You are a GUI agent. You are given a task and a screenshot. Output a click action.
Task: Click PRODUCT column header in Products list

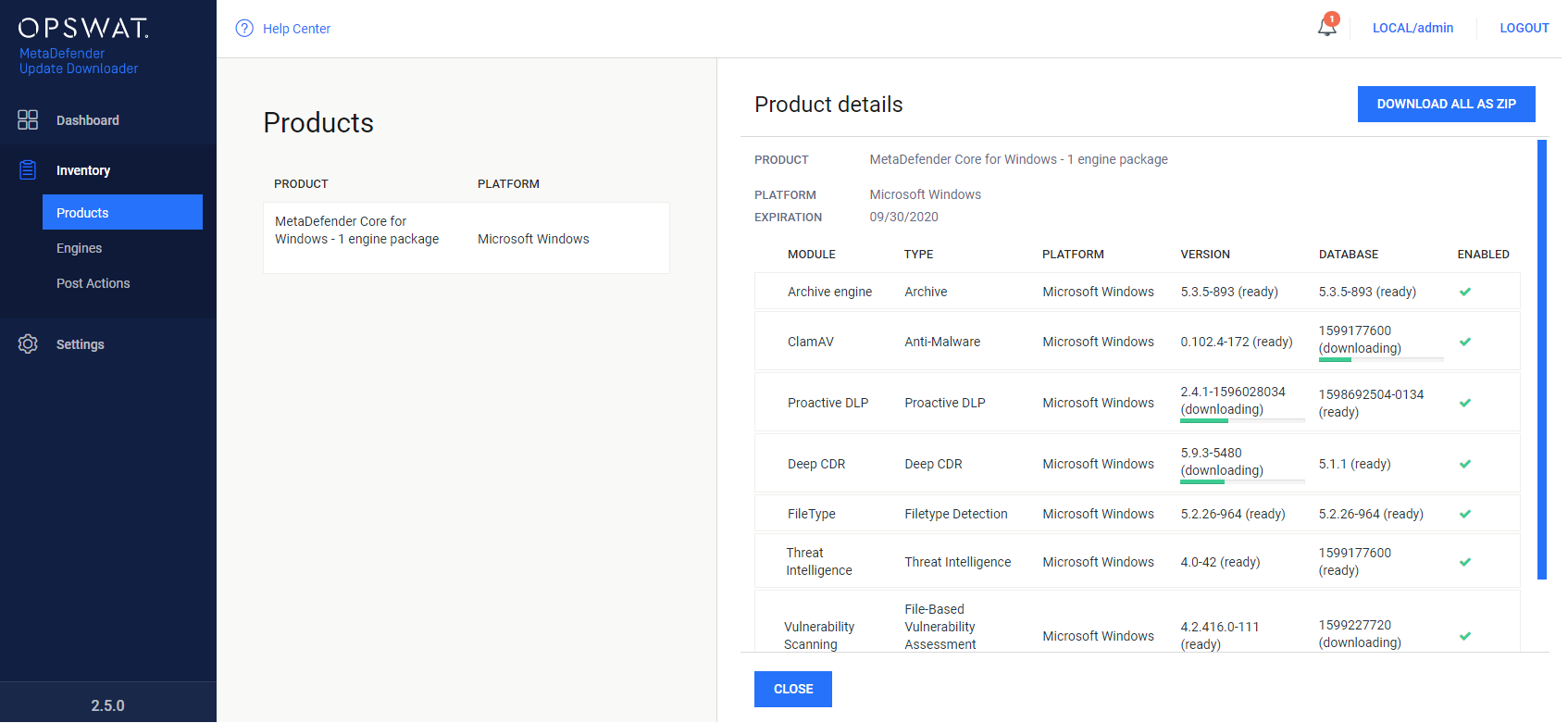click(x=301, y=184)
